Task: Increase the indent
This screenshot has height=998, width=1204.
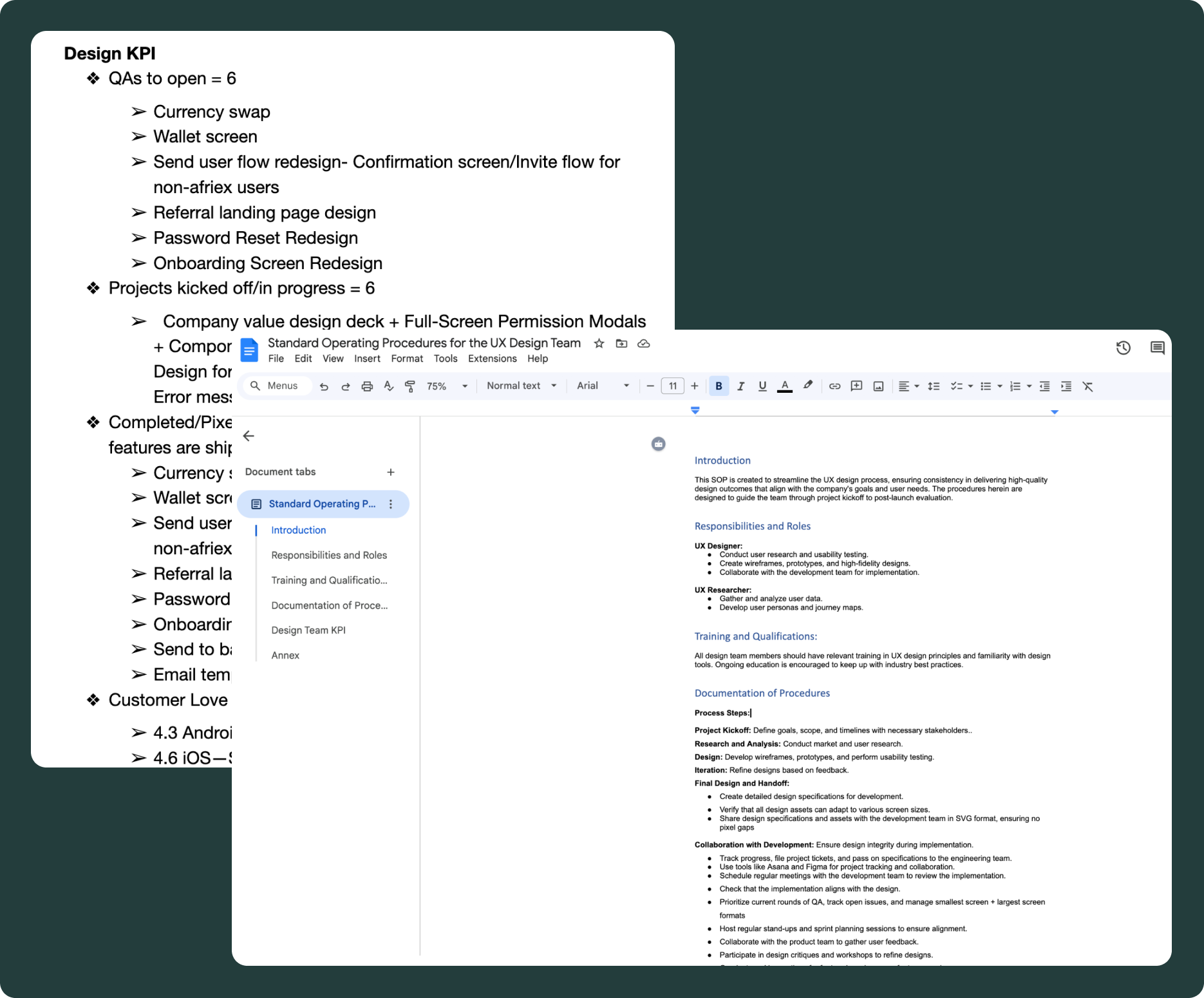Action: [1066, 386]
